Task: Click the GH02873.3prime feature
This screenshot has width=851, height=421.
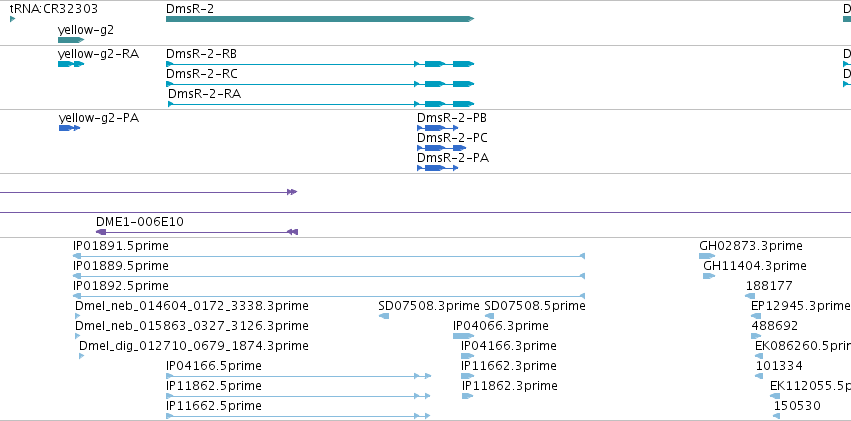Action: tap(707, 256)
